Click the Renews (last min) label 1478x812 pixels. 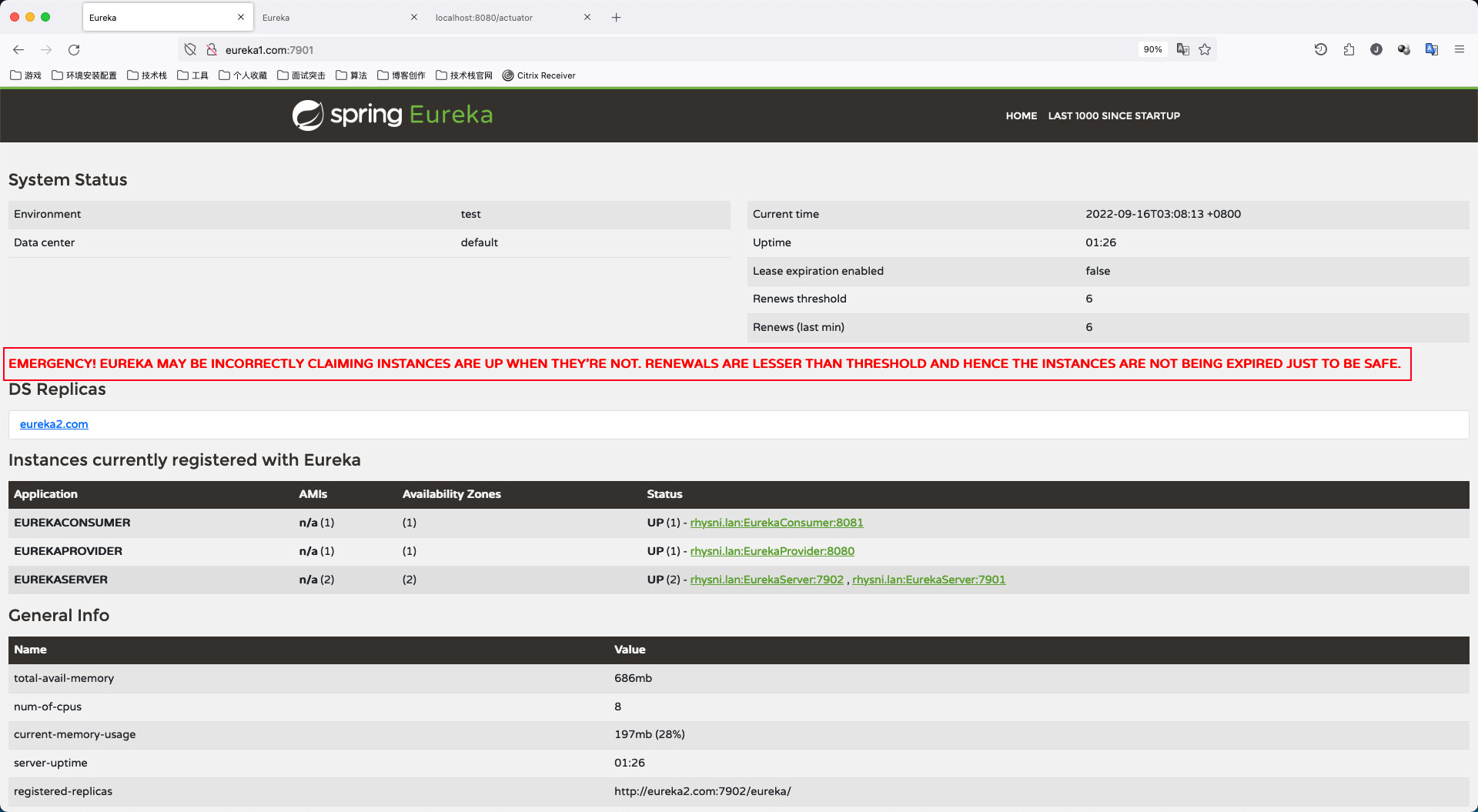pyautogui.click(x=798, y=327)
